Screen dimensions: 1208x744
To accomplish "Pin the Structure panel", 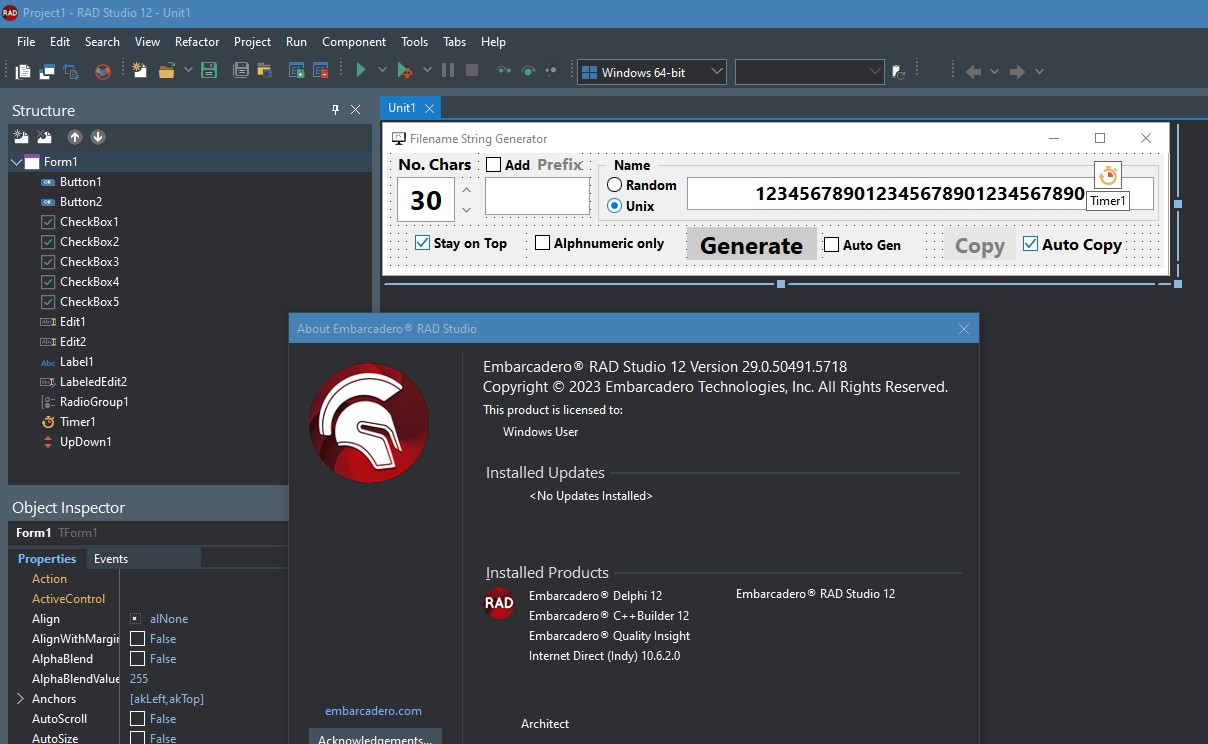I will [336, 110].
